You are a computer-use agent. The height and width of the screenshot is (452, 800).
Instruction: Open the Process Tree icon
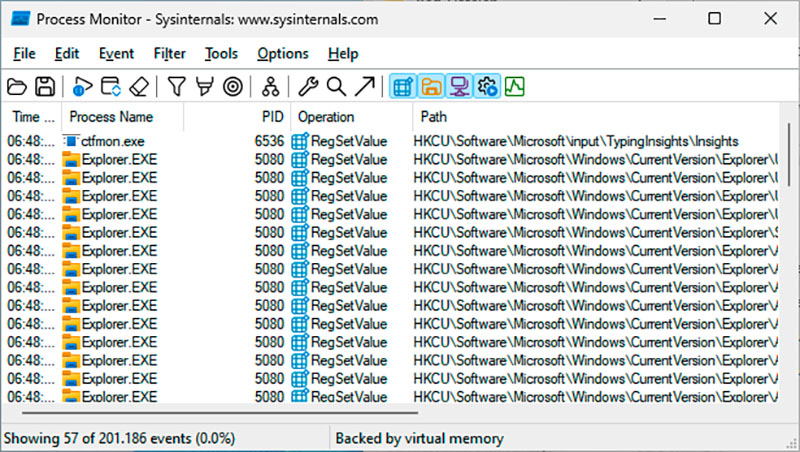tap(270, 87)
